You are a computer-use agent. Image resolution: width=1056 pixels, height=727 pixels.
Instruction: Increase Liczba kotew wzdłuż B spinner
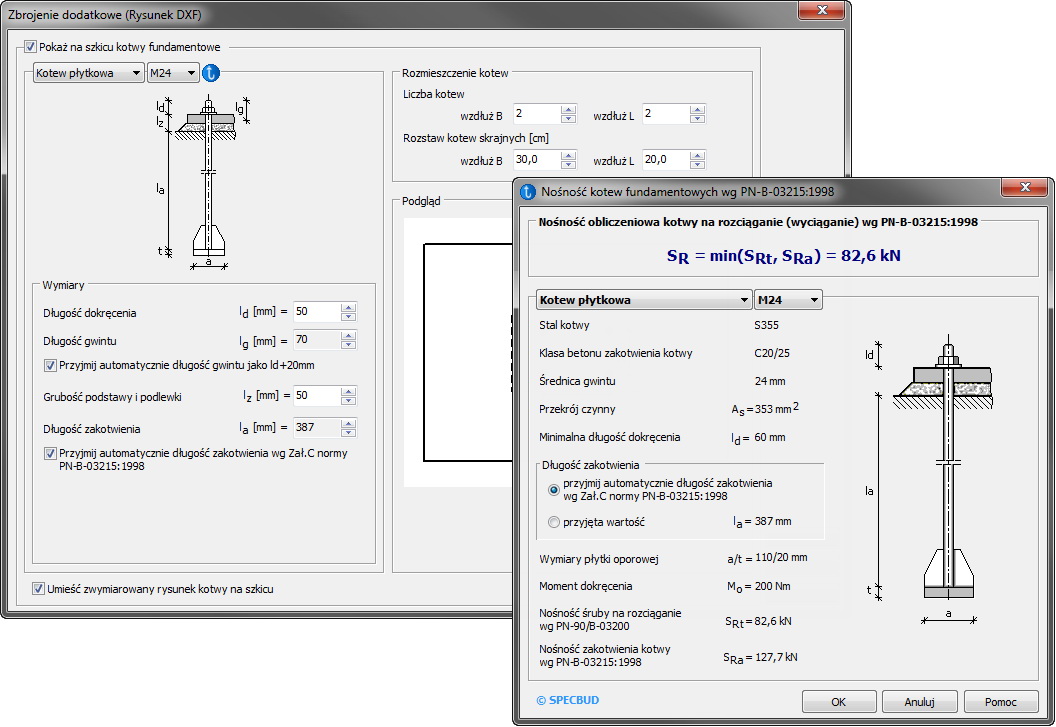569,110
